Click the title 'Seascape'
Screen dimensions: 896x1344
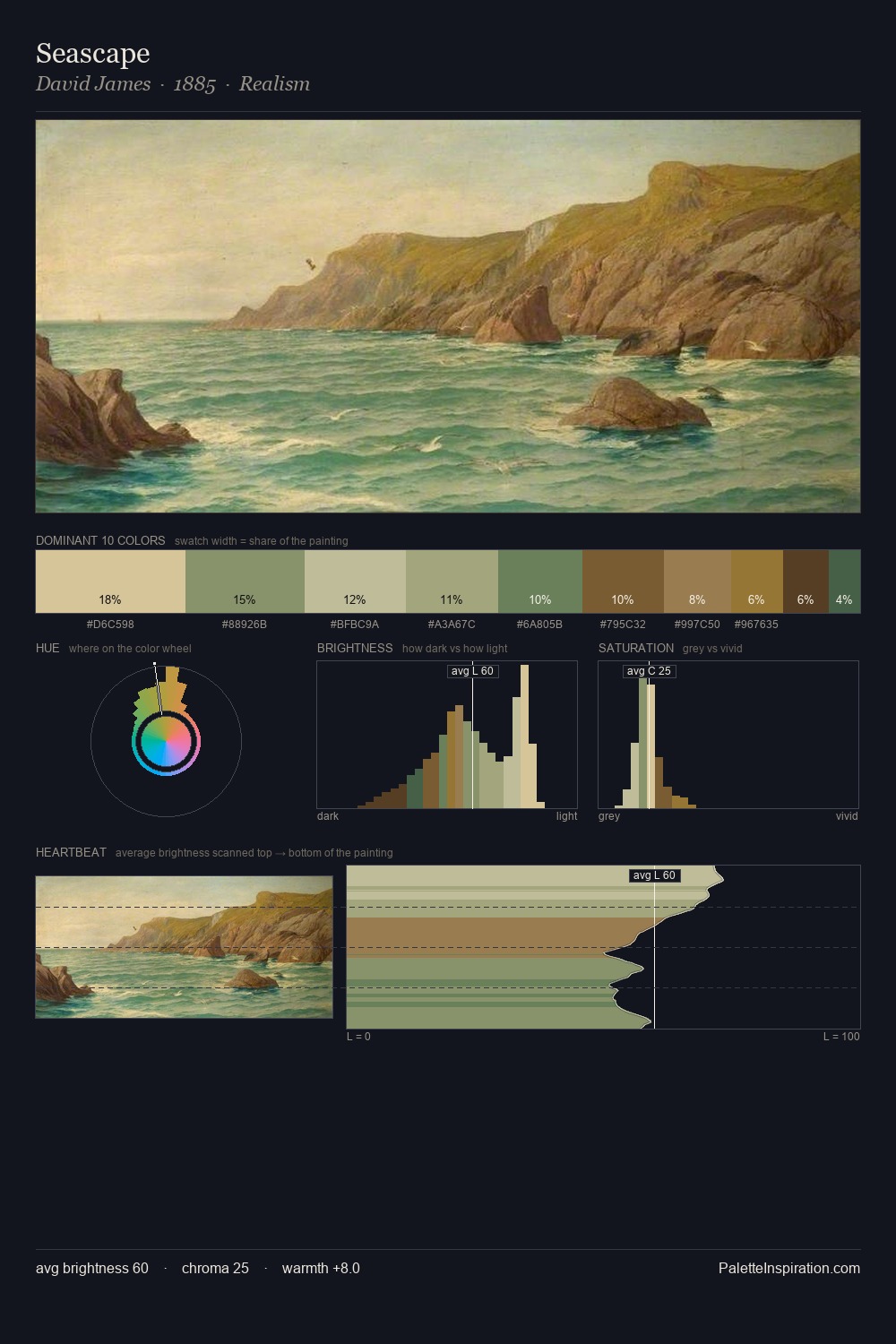(x=93, y=54)
